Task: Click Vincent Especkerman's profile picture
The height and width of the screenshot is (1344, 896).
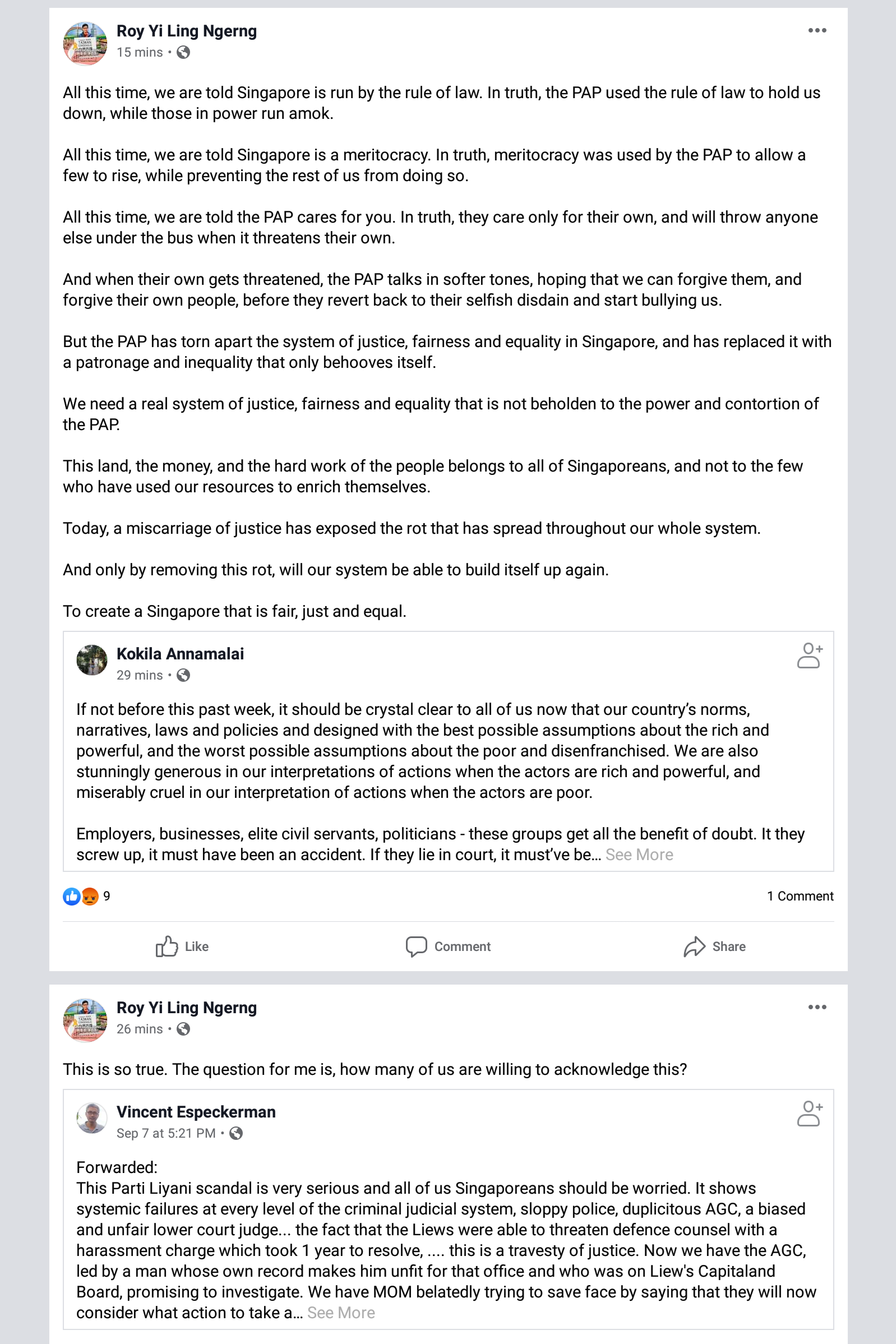Action: pos(92,1118)
